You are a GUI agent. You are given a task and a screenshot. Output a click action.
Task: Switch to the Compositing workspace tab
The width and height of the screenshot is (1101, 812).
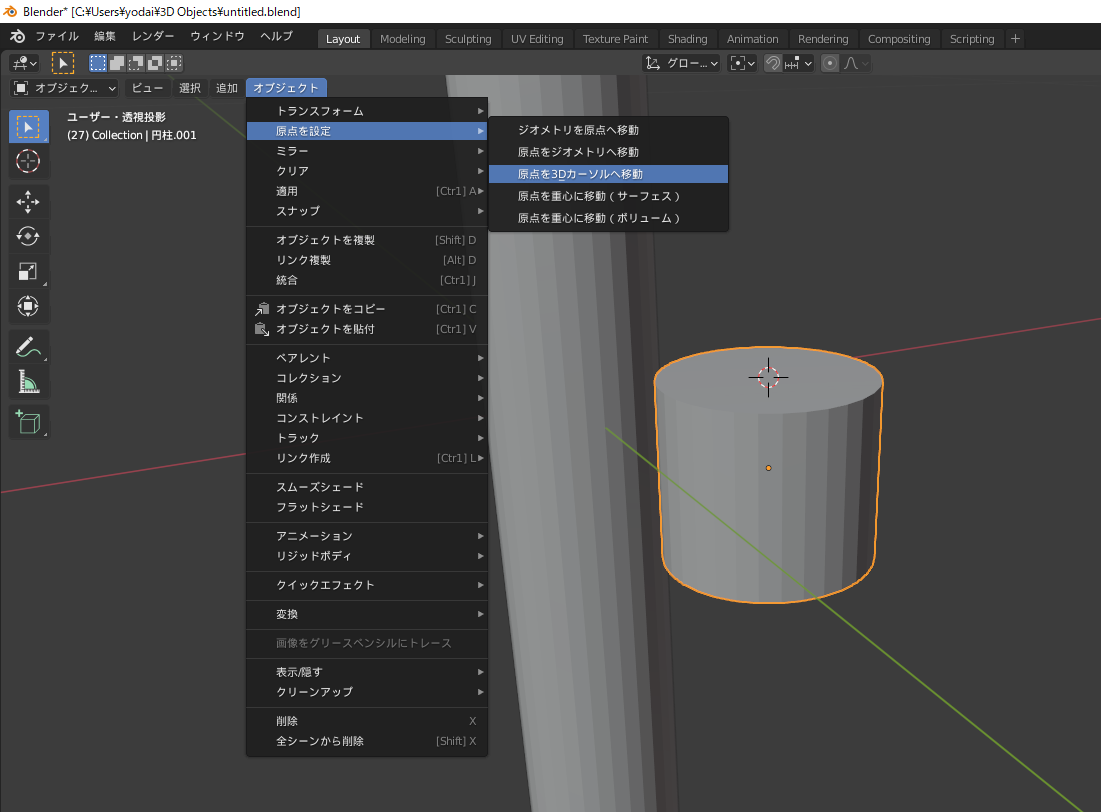(x=899, y=39)
